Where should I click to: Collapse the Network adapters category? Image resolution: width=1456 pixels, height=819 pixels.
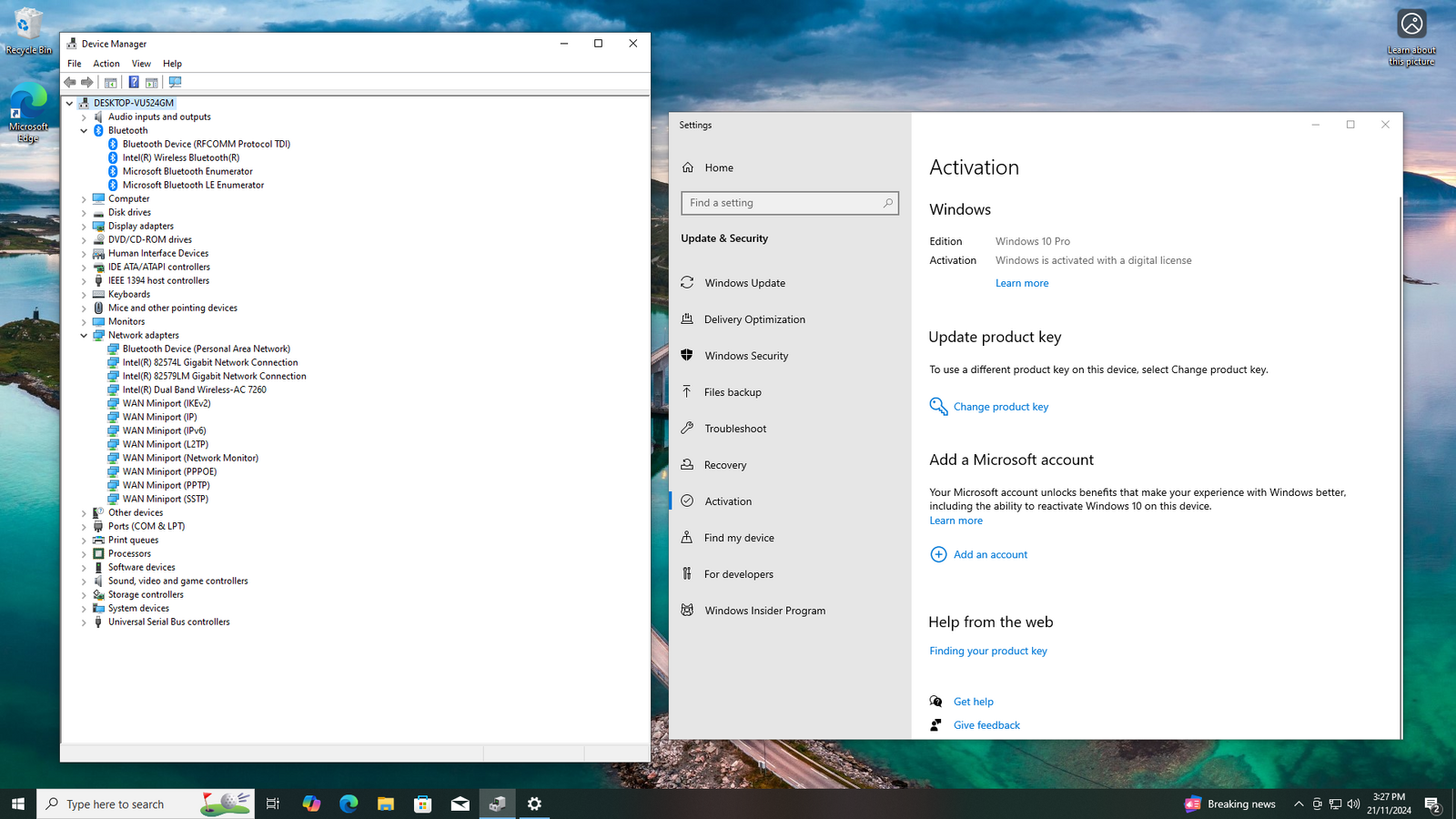[84, 336]
